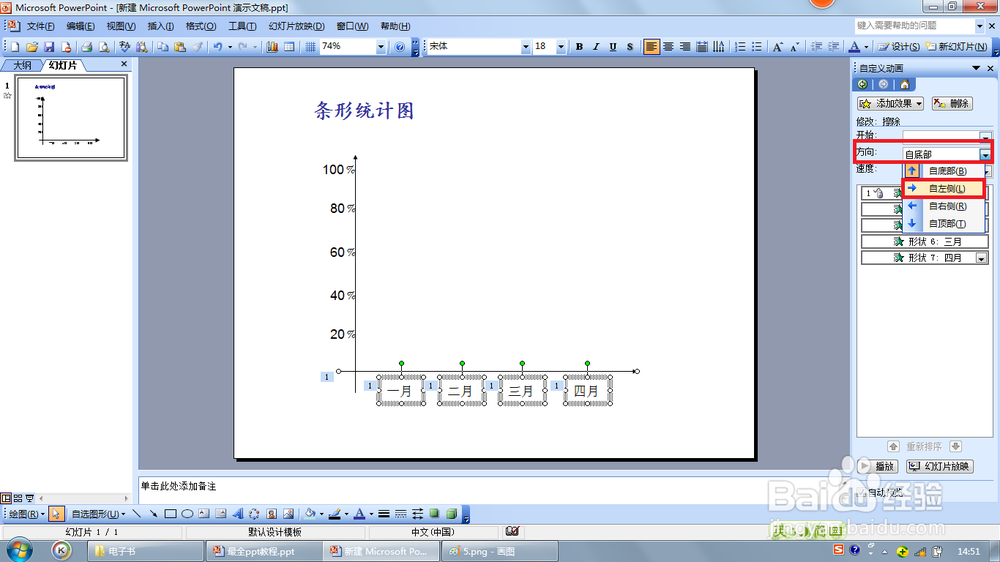Click the 新幻灯片 button
Image resolution: width=1000 pixels, height=562 pixels.
point(957,47)
